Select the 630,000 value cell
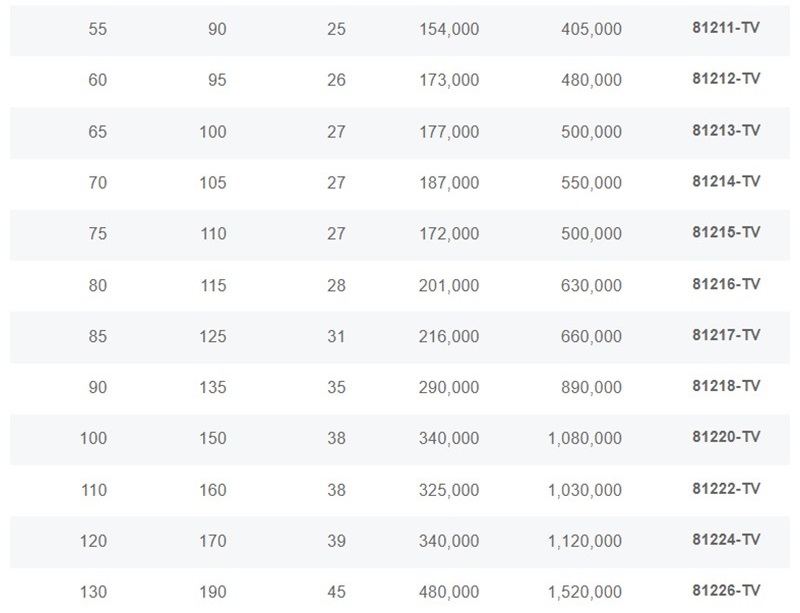The width and height of the screenshot is (800, 613). (591, 285)
